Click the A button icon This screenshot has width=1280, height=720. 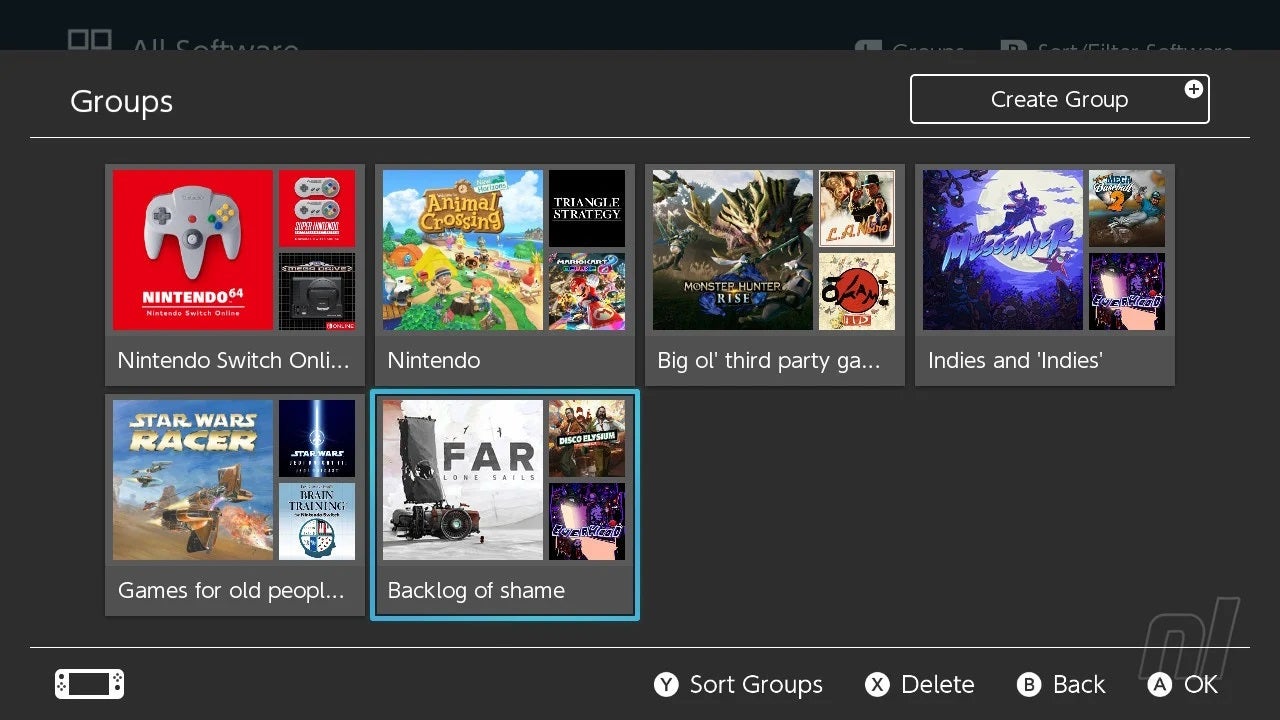(1160, 684)
